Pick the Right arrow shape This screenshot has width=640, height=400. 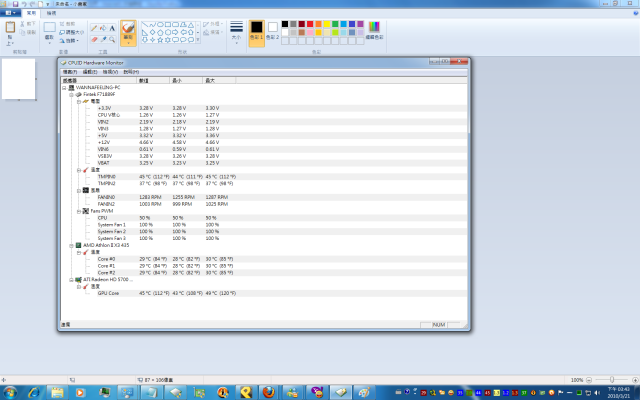pos(175,32)
